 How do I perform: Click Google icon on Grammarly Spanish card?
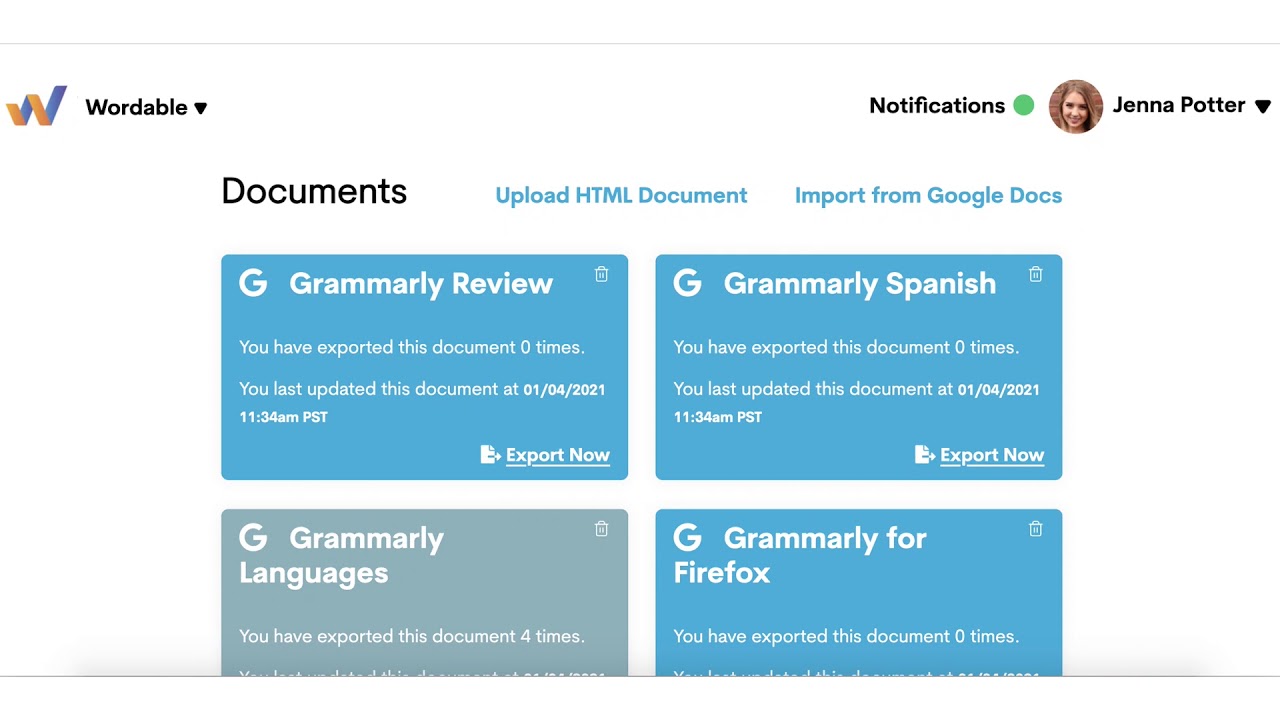click(x=687, y=283)
